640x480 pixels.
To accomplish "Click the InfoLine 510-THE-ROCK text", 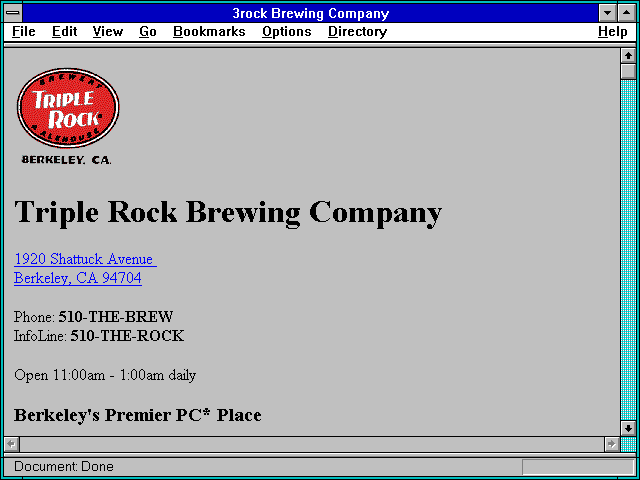I will tap(99, 336).
